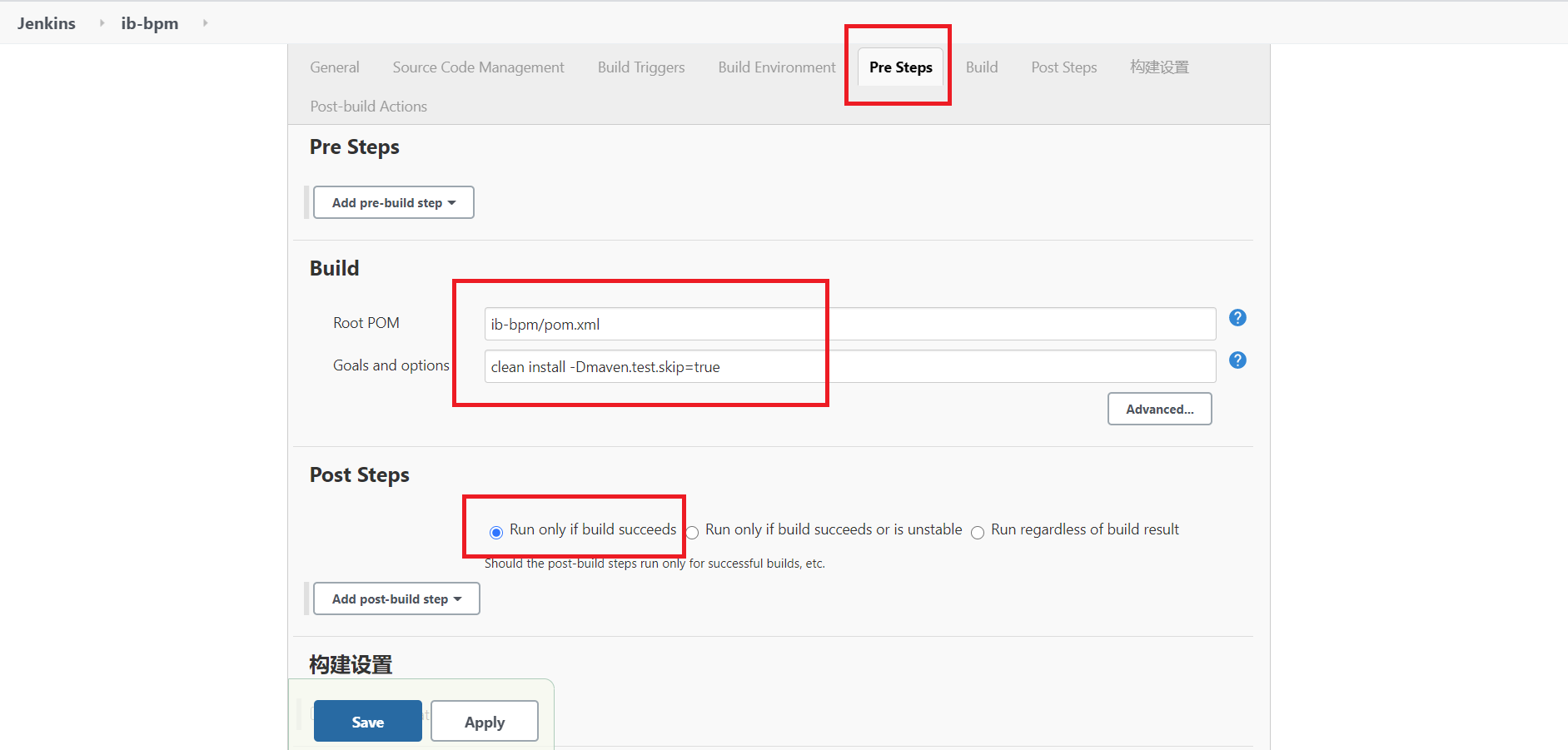Focus the Root POM input field

click(850, 324)
